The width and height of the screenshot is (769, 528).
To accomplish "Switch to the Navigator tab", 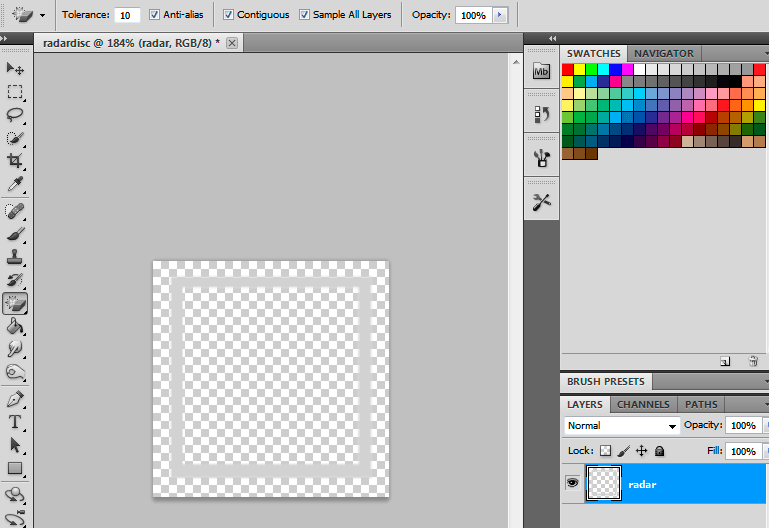I will pos(664,53).
